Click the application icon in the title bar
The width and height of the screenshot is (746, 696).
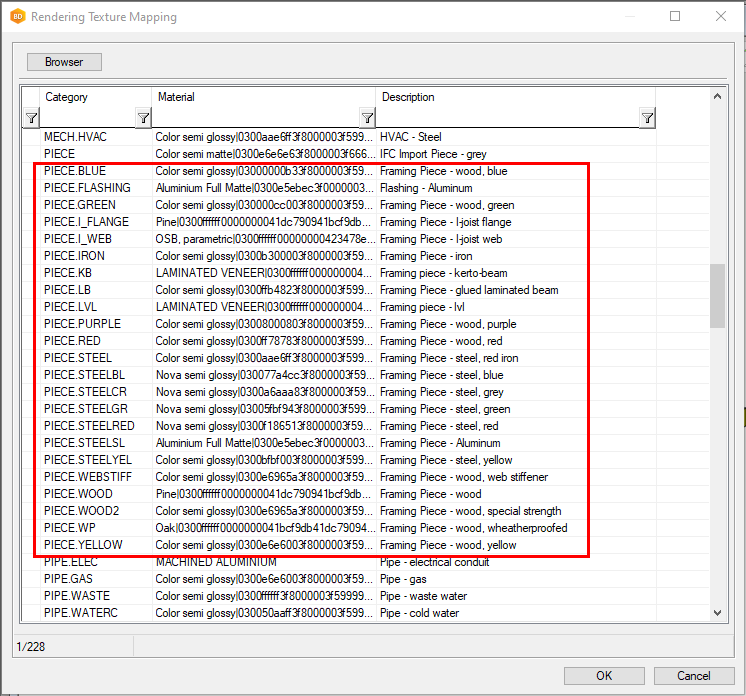[17, 17]
